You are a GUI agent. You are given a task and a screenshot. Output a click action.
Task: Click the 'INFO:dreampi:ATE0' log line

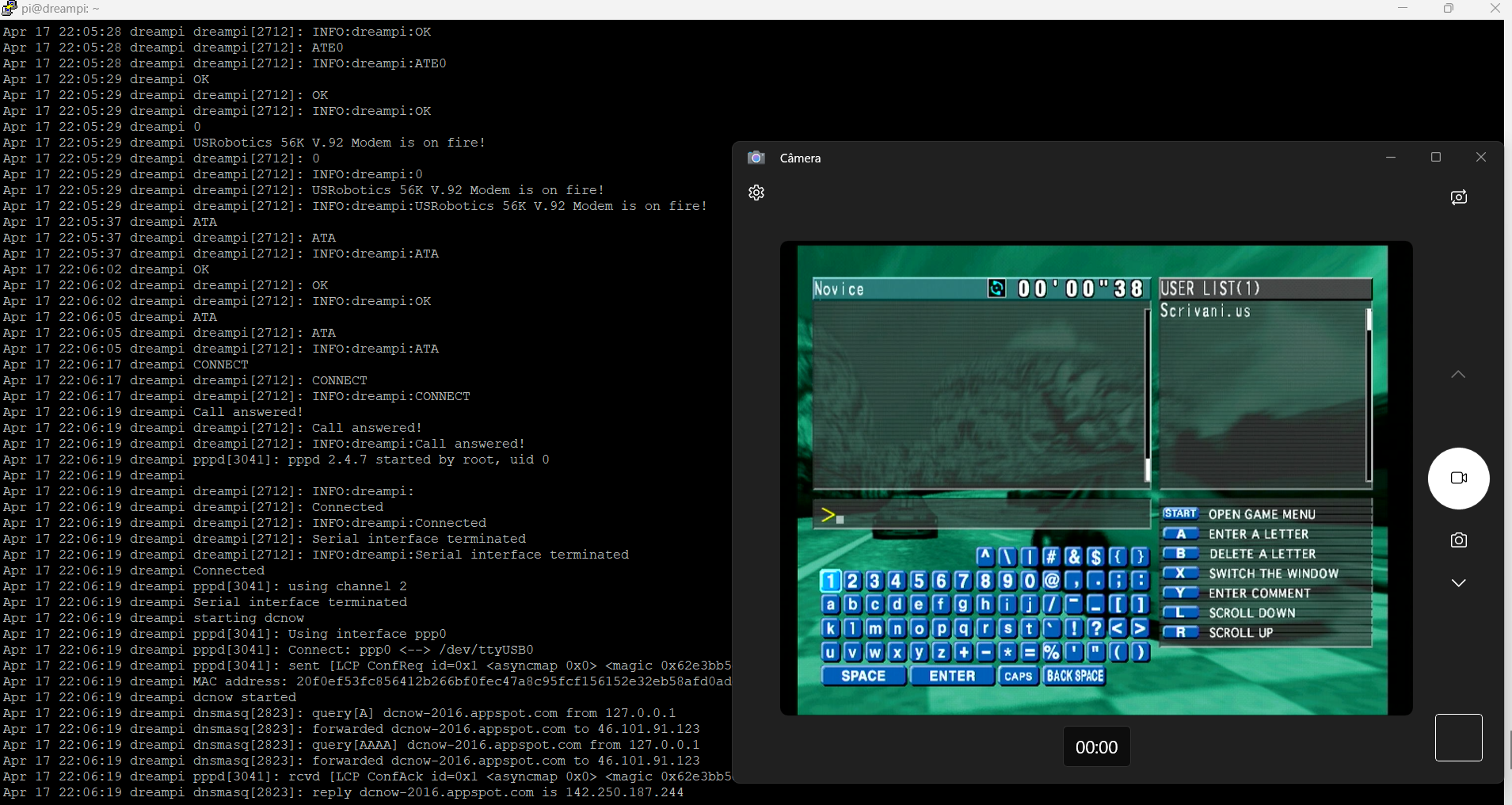click(x=225, y=63)
